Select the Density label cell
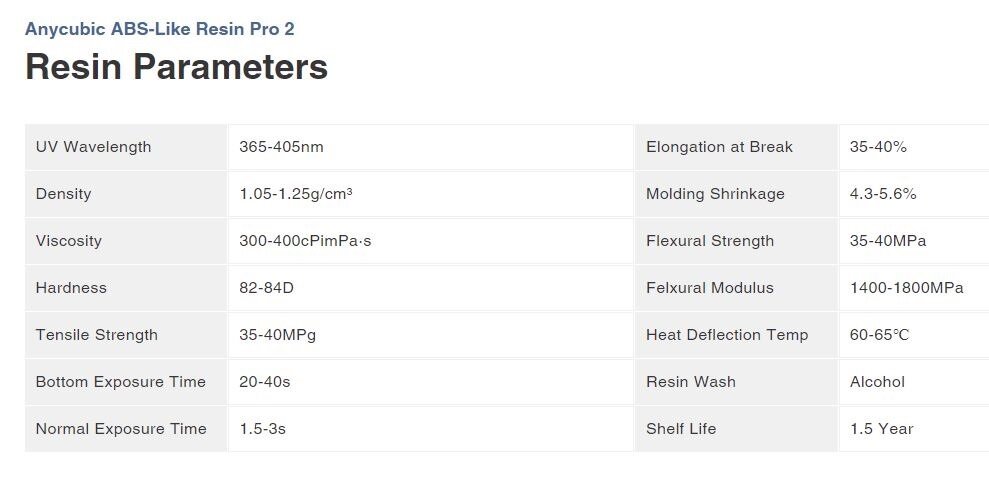 126,194
